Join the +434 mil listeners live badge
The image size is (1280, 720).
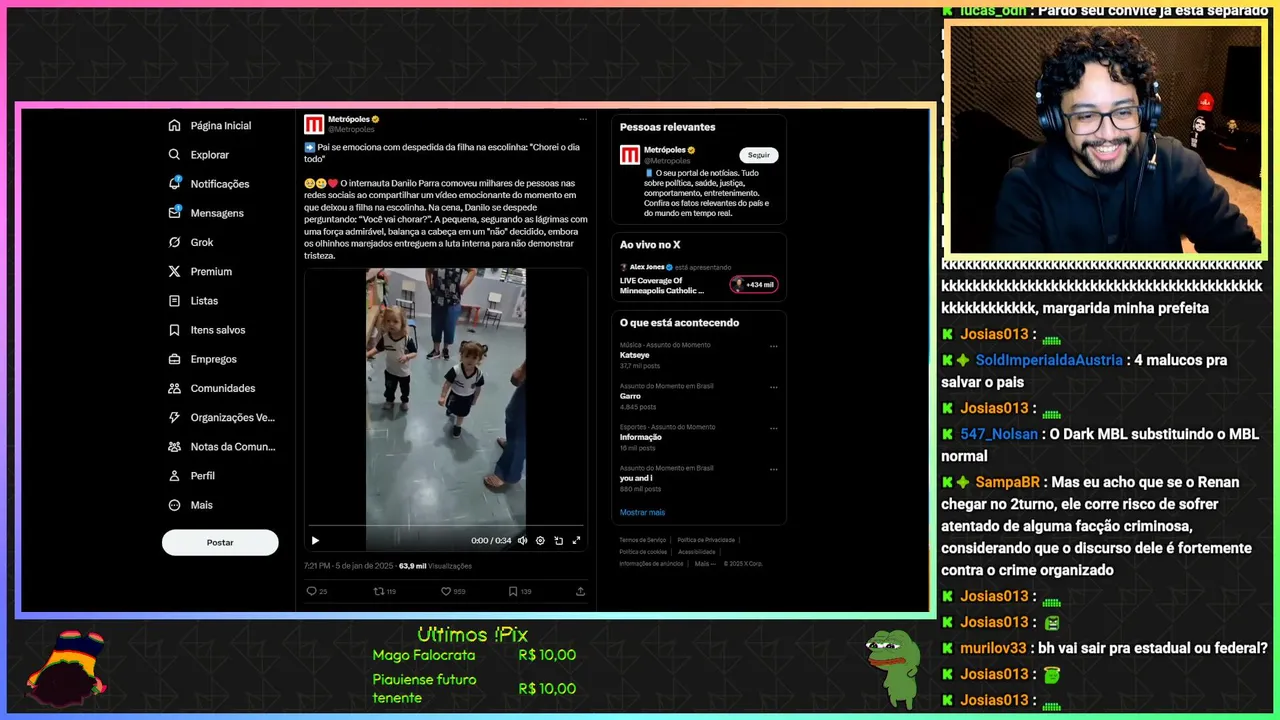[754, 284]
